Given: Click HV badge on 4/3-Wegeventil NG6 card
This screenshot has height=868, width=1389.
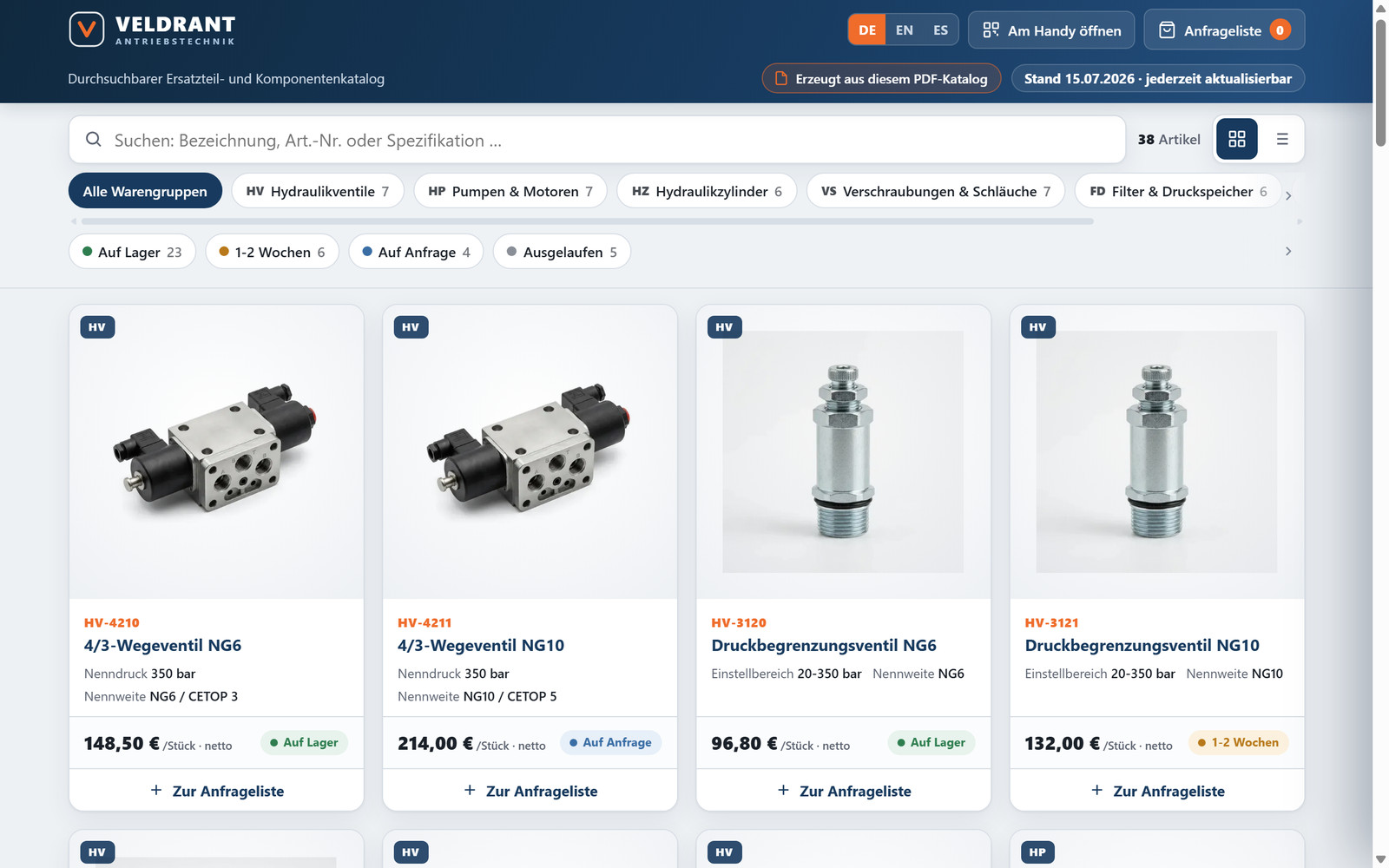Looking at the screenshot, I should 97,327.
